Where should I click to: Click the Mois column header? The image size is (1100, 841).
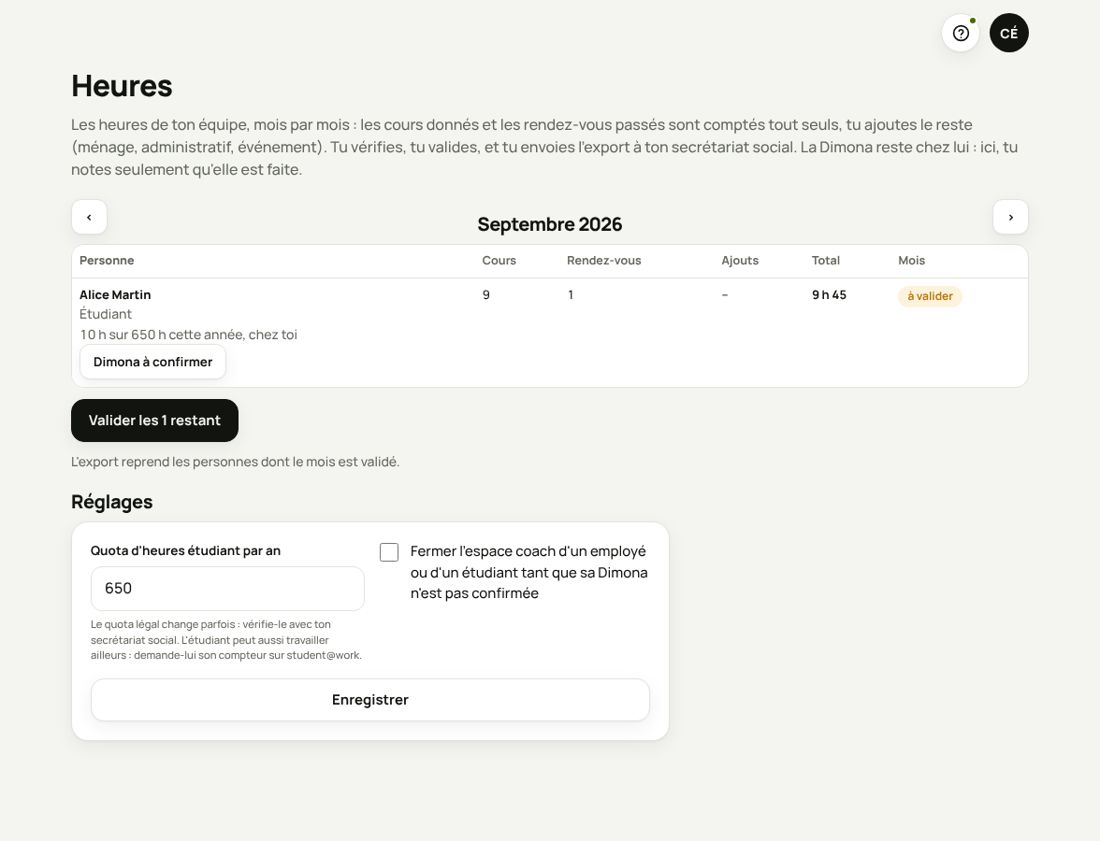coord(911,260)
